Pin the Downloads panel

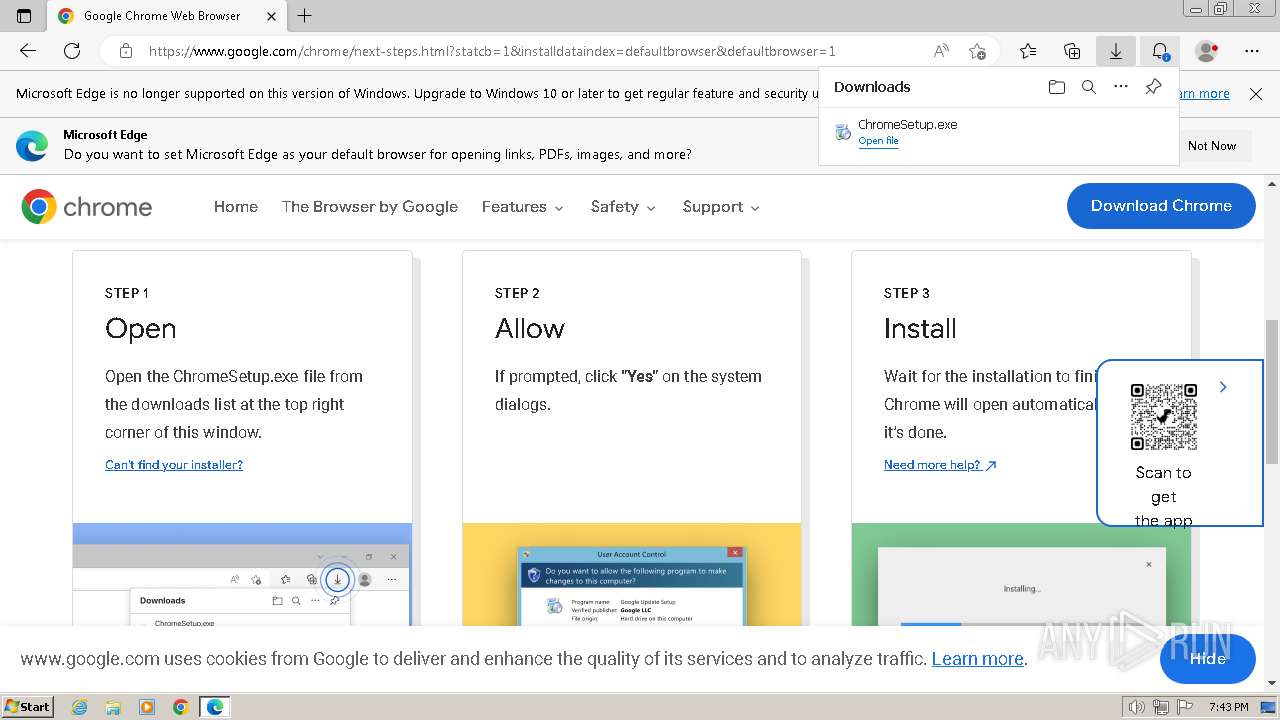pos(1153,87)
